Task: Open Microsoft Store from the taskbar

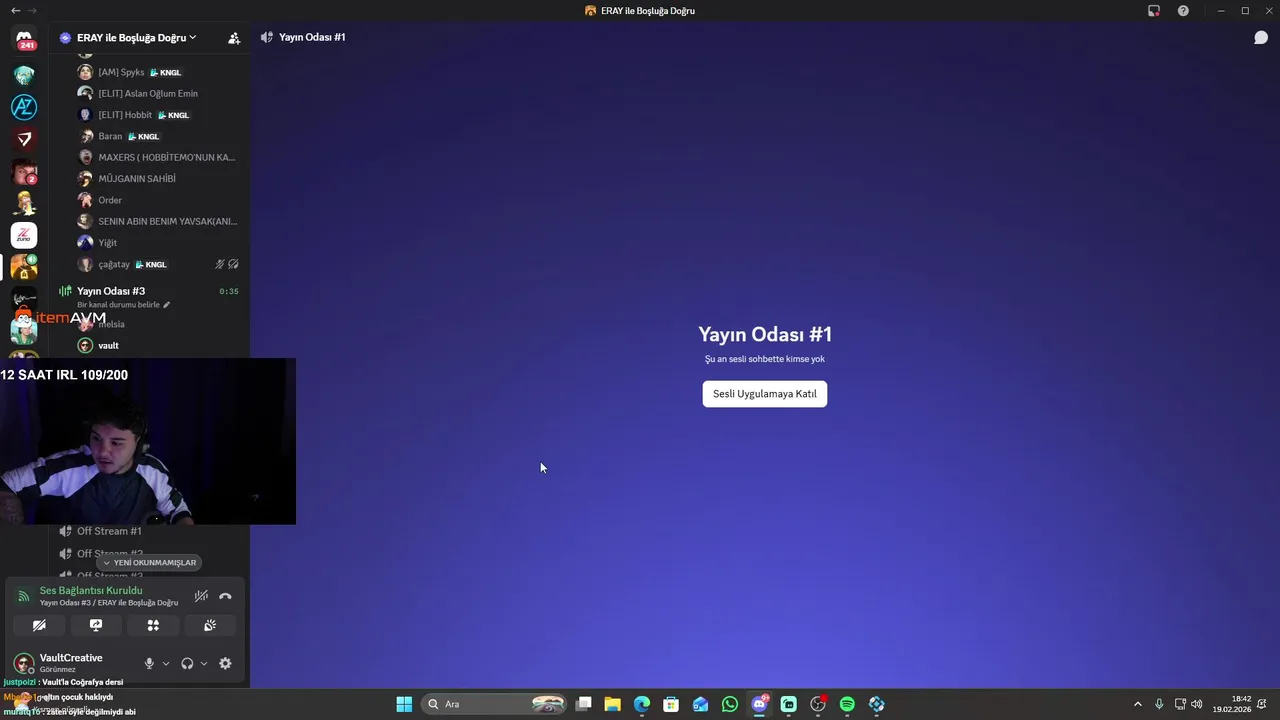Action: pyautogui.click(x=671, y=704)
